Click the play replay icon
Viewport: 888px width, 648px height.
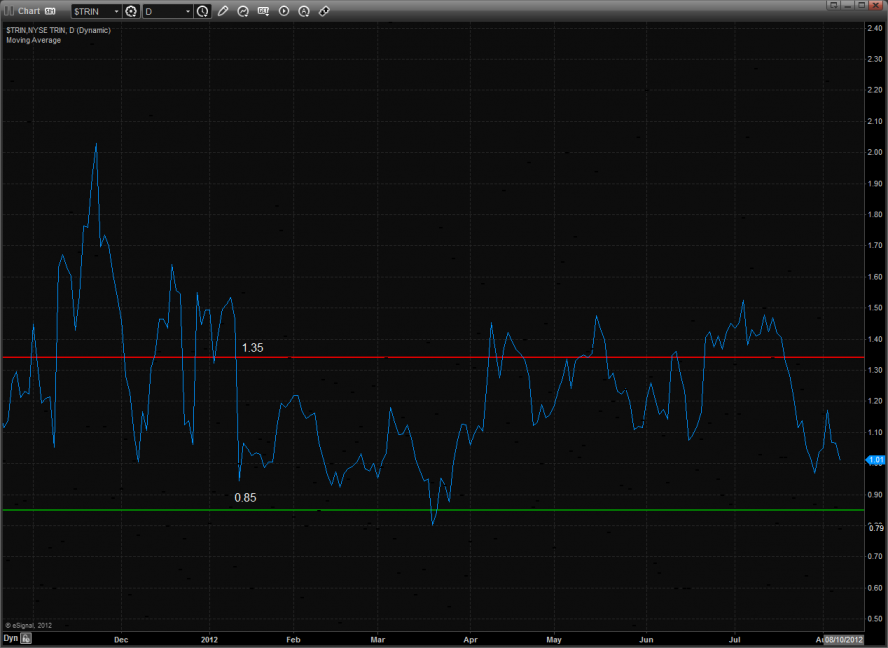(x=285, y=11)
